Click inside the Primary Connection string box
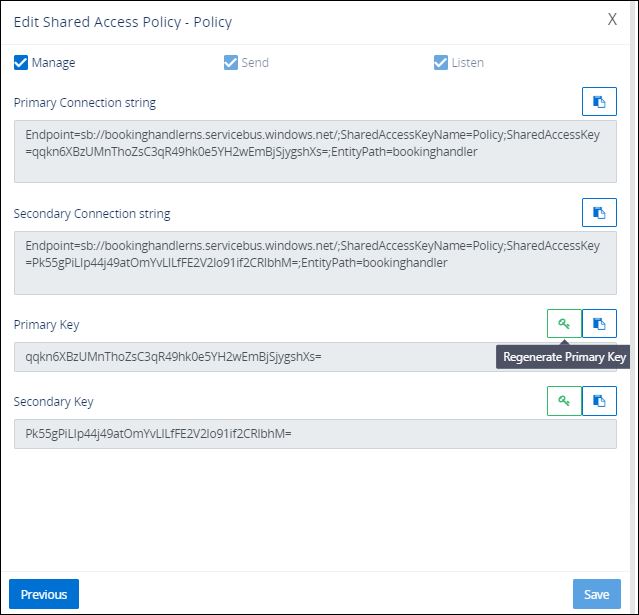 [x=315, y=152]
